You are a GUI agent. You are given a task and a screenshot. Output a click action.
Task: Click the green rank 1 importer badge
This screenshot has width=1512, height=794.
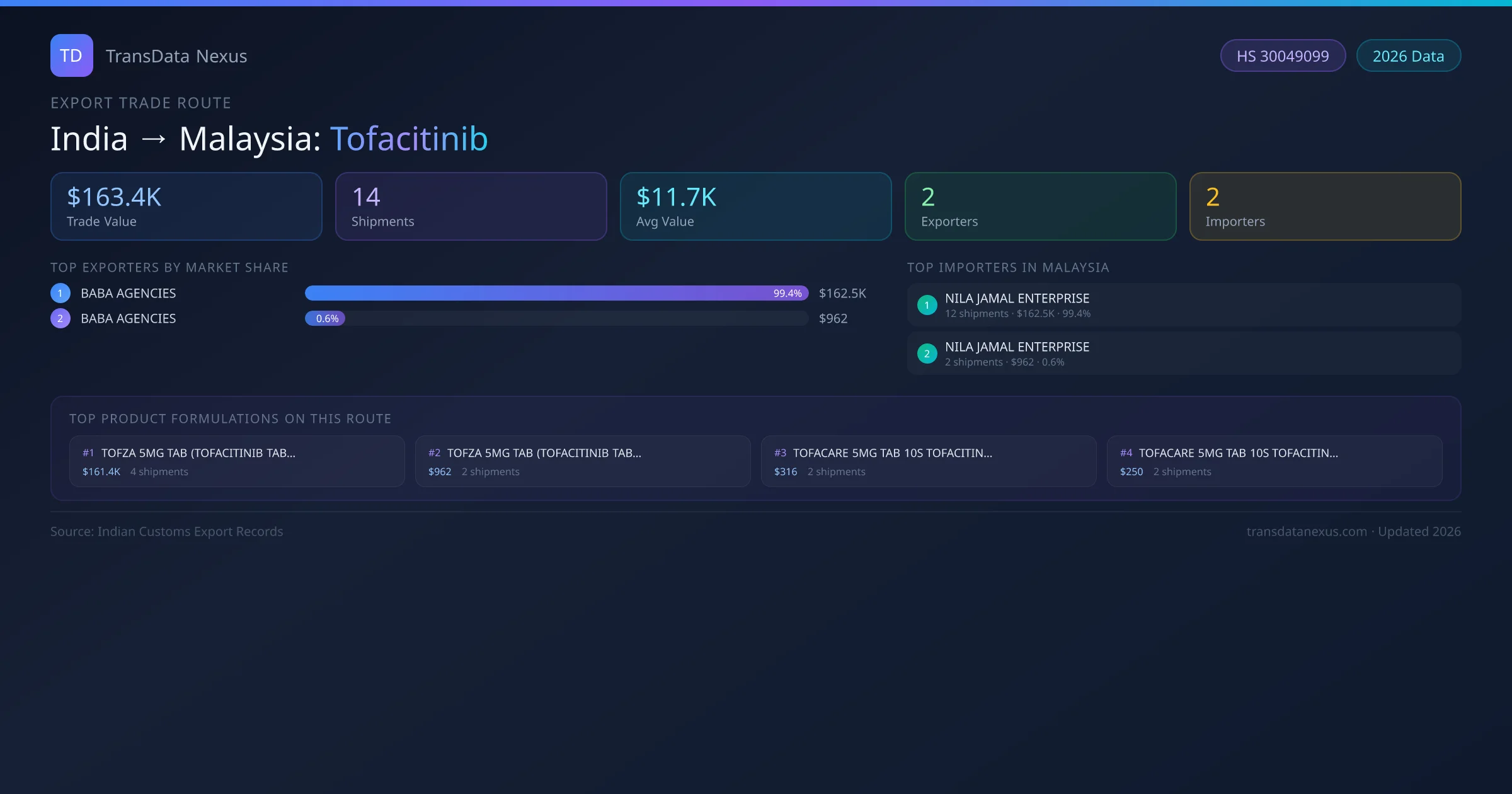tap(927, 305)
